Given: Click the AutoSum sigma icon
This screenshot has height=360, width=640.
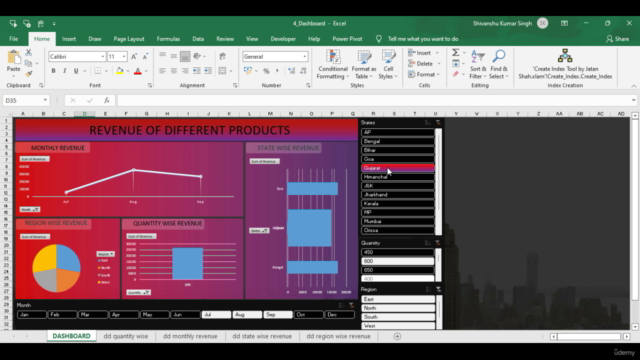Looking at the screenshot, I should (x=456, y=53).
